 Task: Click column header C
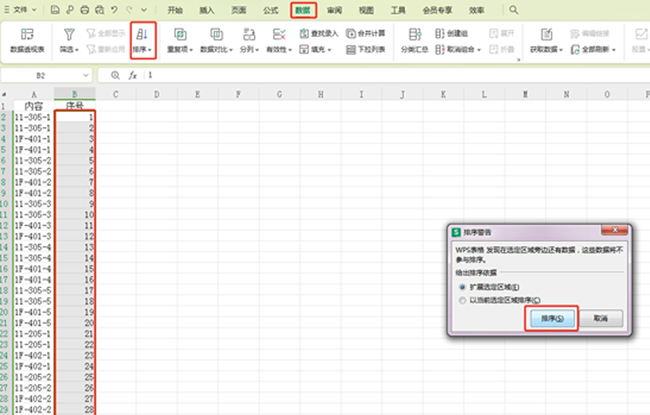pos(115,94)
